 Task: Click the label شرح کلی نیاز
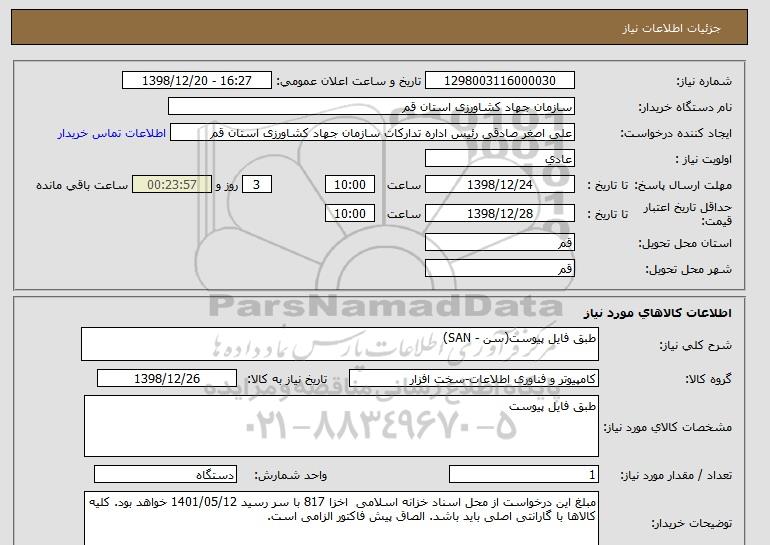[x=695, y=346]
